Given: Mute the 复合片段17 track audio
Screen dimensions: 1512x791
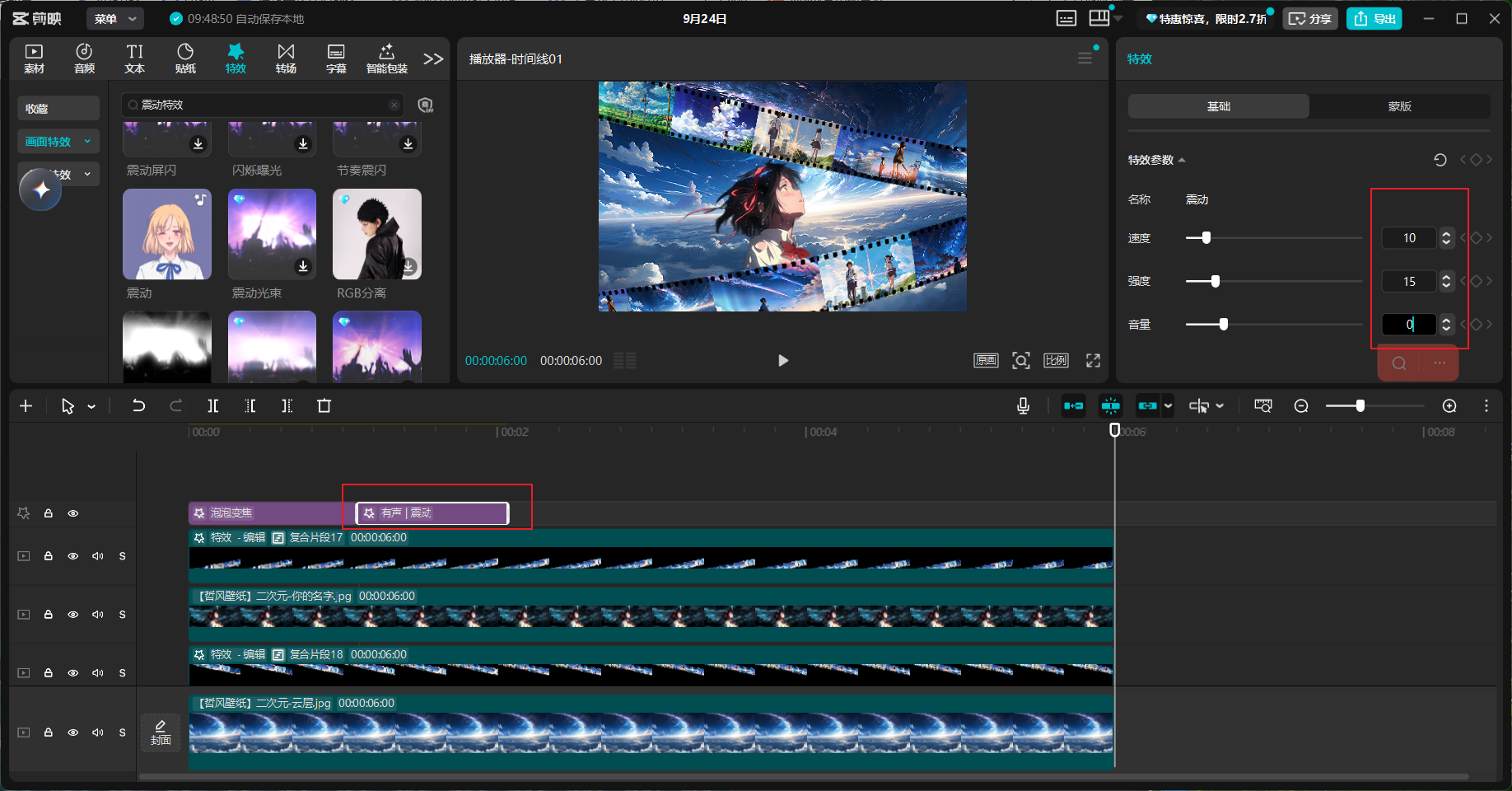Looking at the screenshot, I should click(x=98, y=556).
